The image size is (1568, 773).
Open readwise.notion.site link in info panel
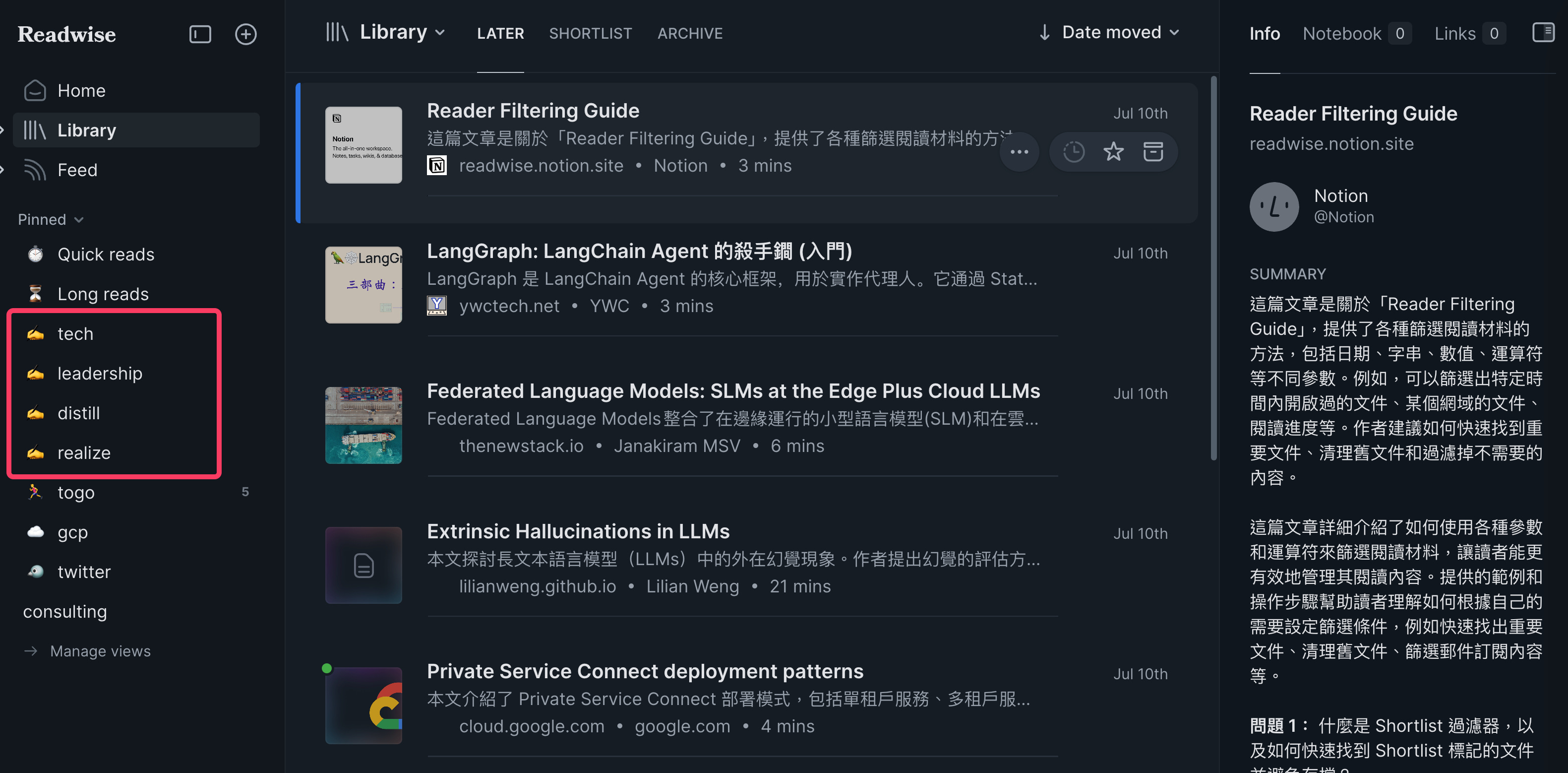point(1331,144)
